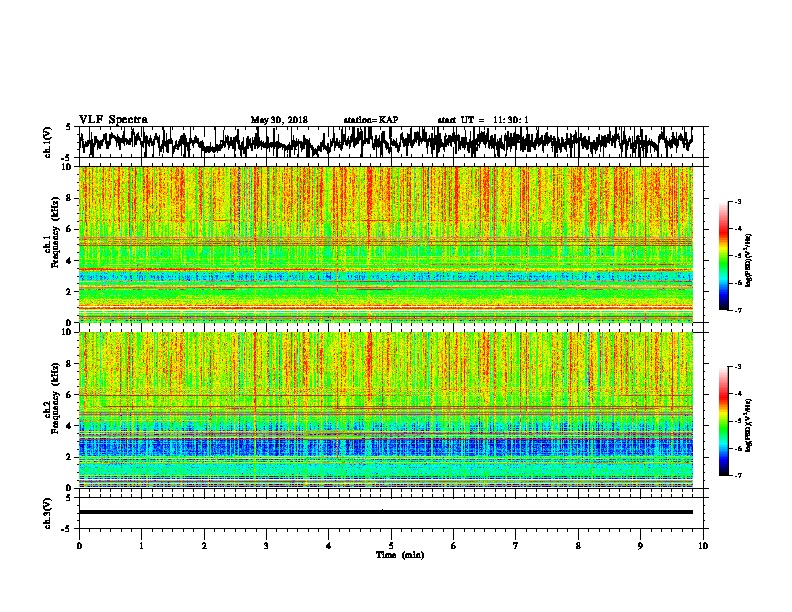Click the "7" tick on the Time axis
Image resolution: width=792 pixels, height=612 pixels.
click(x=516, y=546)
